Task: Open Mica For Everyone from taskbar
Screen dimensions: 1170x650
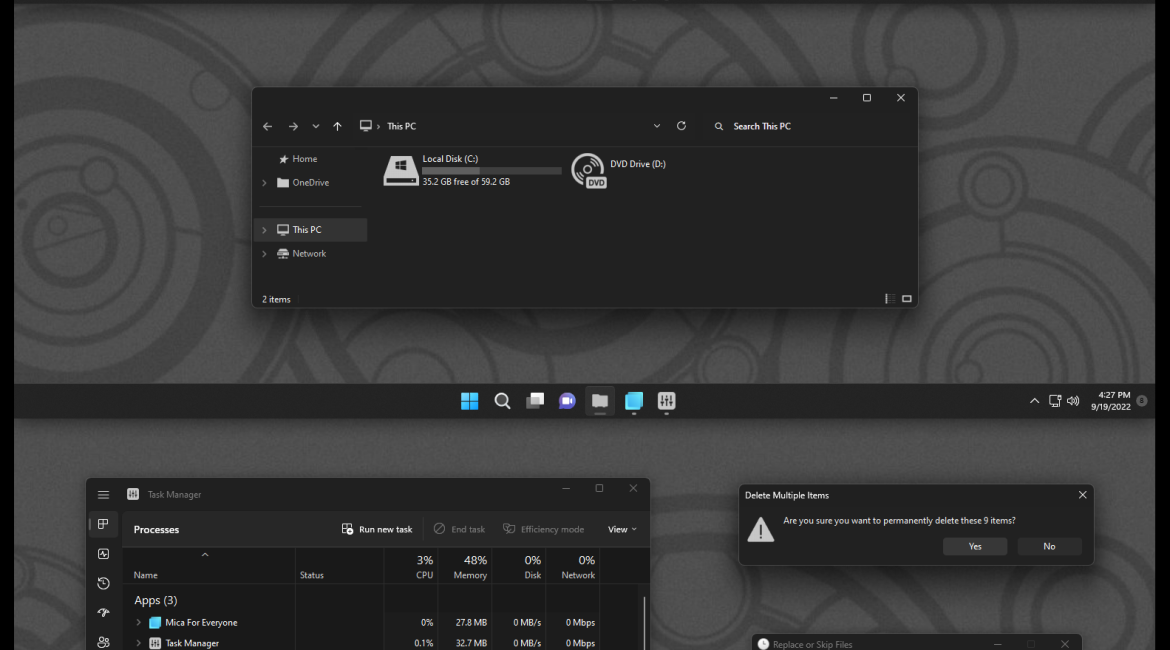Action: pyautogui.click(x=633, y=401)
